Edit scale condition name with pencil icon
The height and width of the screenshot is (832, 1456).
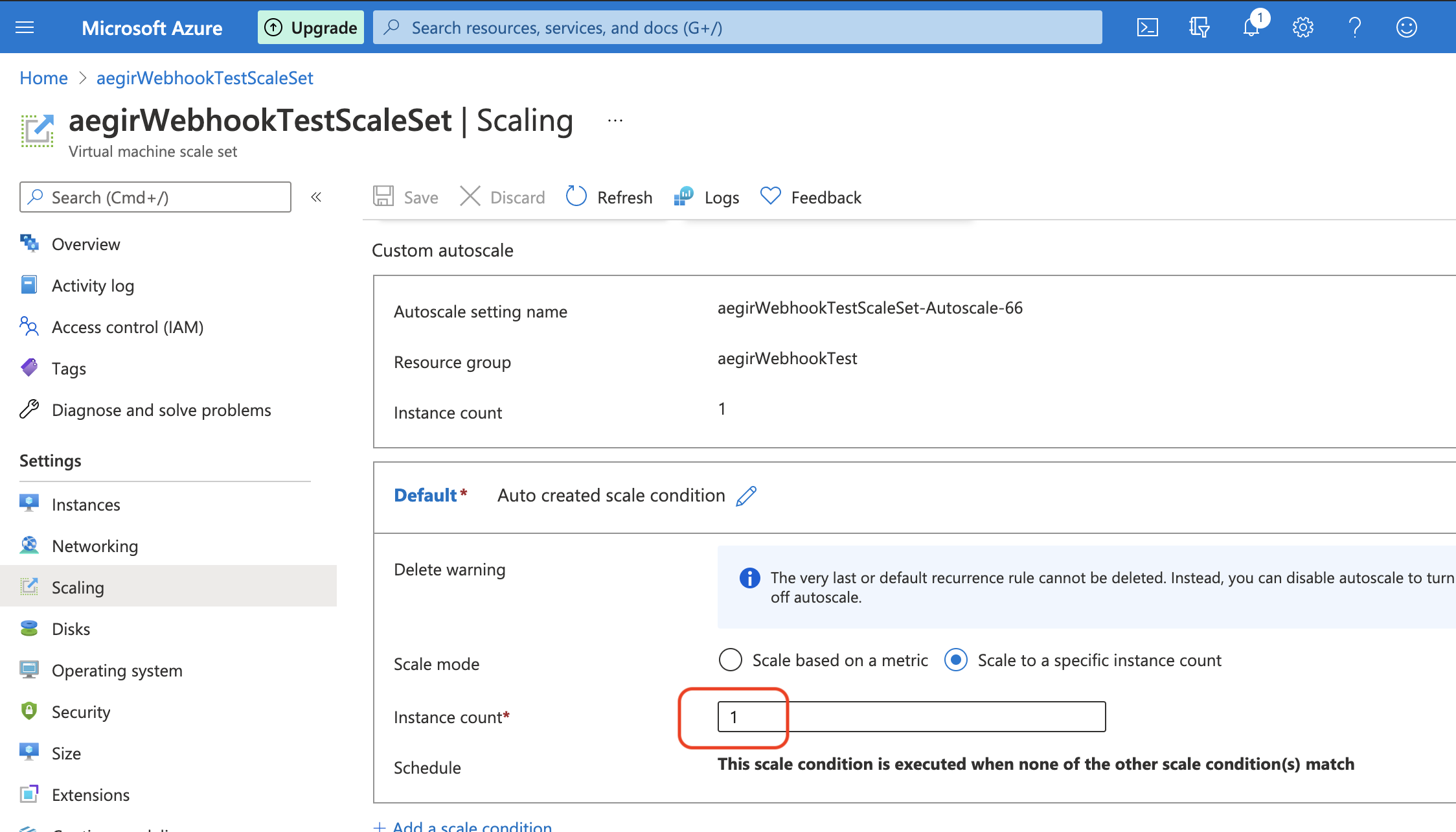click(x=746, y=496)
